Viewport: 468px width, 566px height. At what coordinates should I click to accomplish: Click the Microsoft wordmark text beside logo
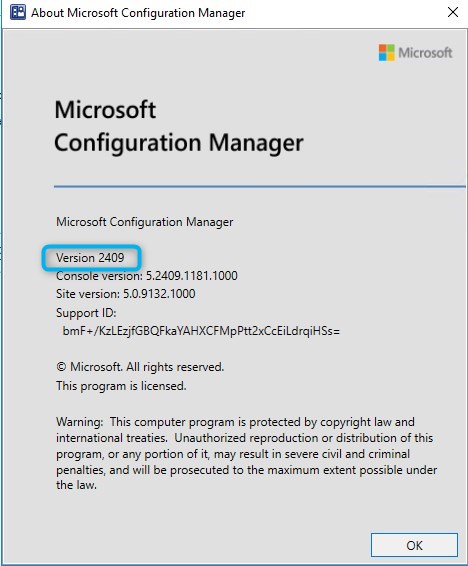coord(425,53)
